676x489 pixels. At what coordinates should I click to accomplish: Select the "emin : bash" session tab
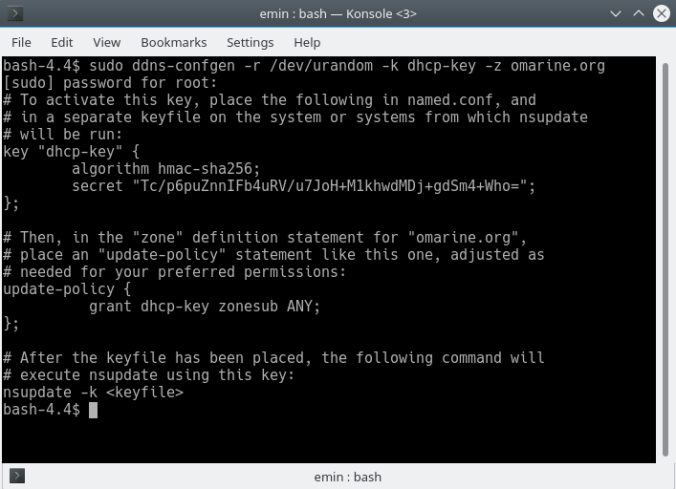pos(347,477)
